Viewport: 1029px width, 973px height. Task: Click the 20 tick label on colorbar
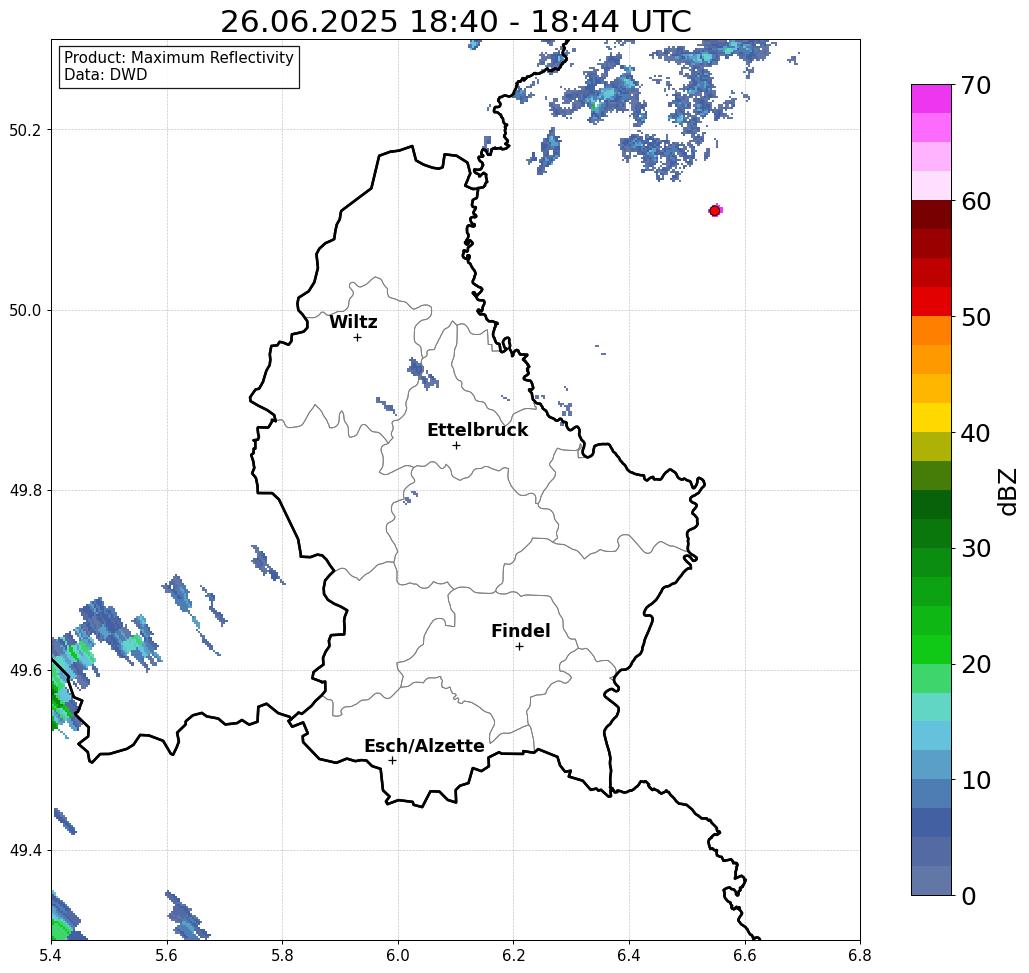[975, 665]
